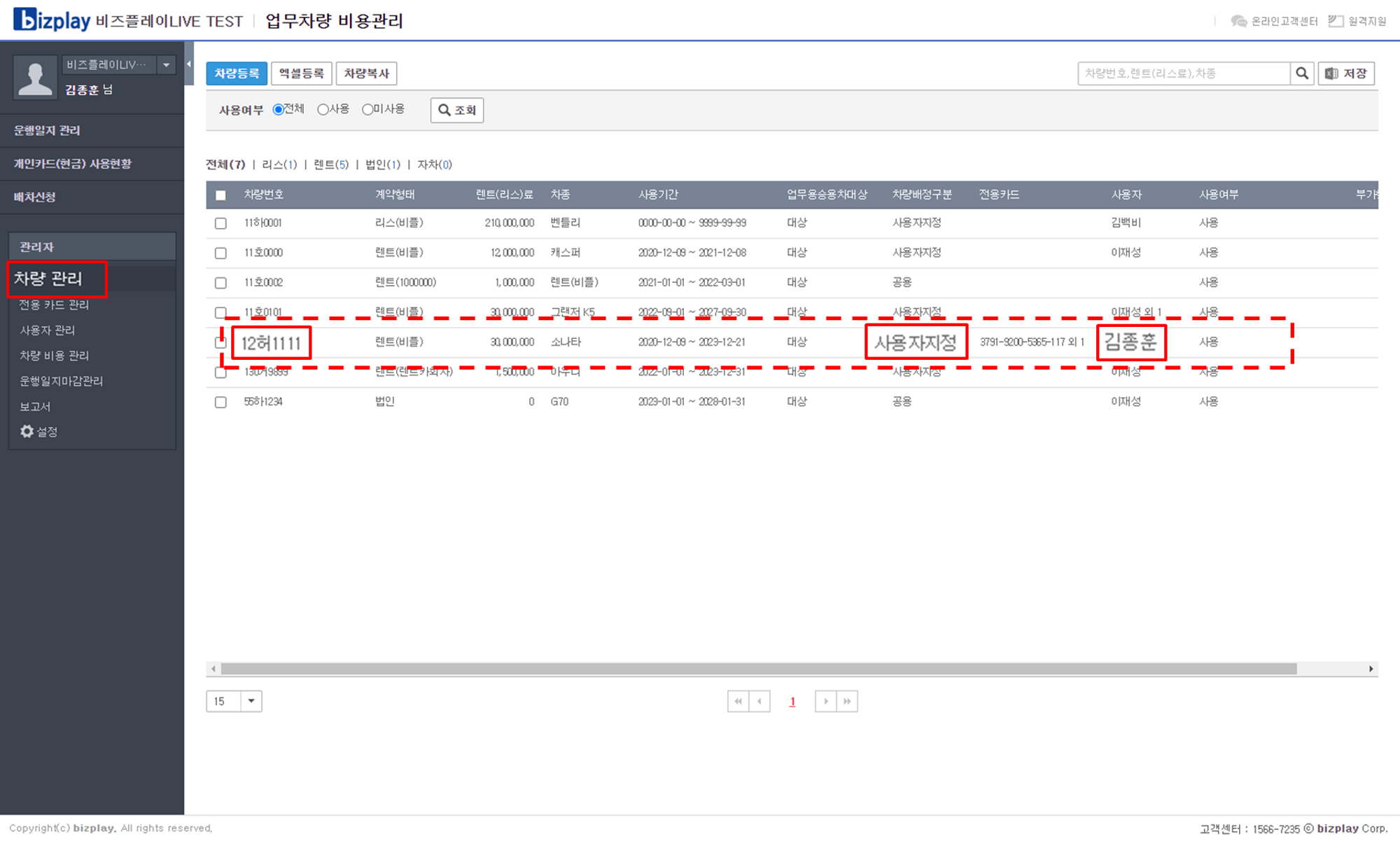1400x841 pixels.
Task: Open 차량 관리 in the admin menu
Action: tap(48, 279)
